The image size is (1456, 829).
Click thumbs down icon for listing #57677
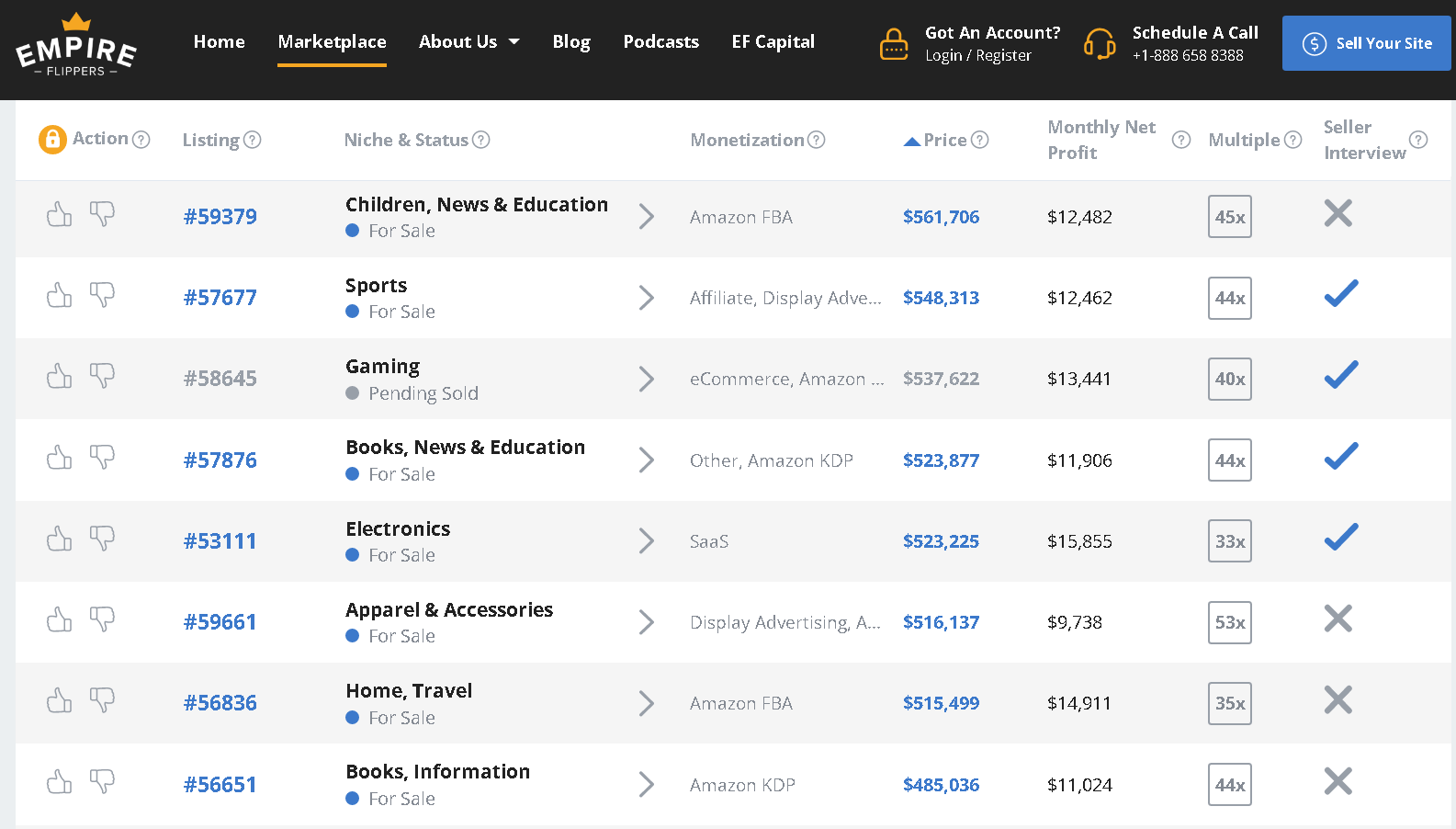[102, 295]
